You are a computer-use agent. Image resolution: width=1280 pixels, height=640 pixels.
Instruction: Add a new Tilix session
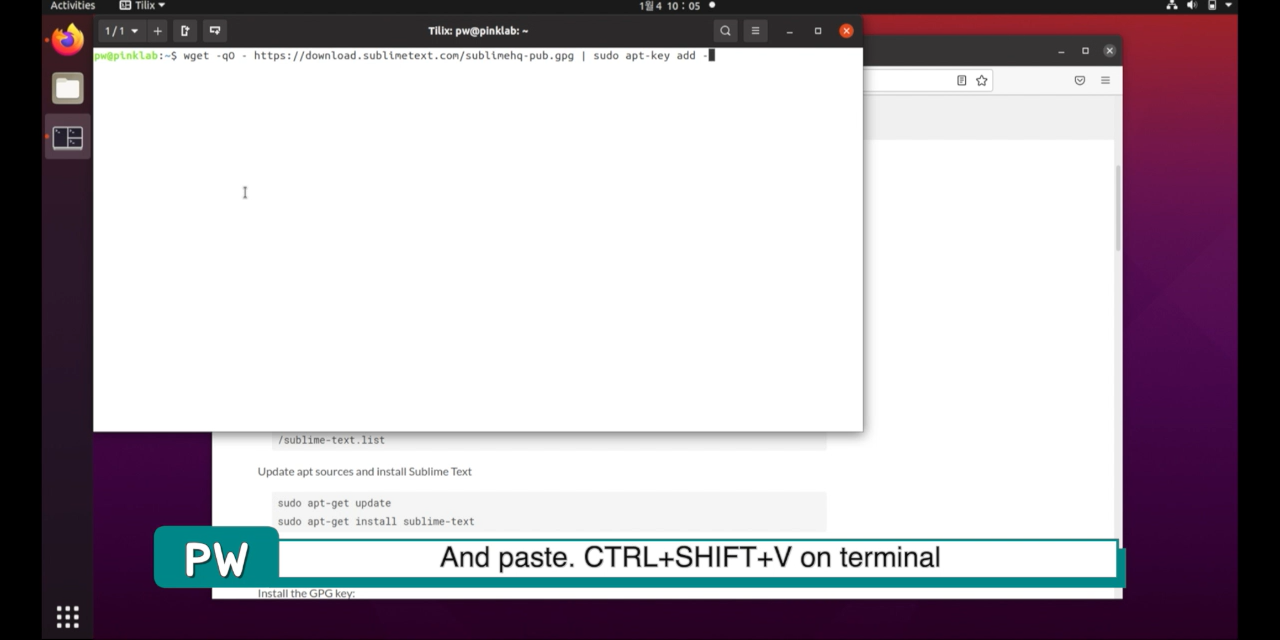click(157, 31)
